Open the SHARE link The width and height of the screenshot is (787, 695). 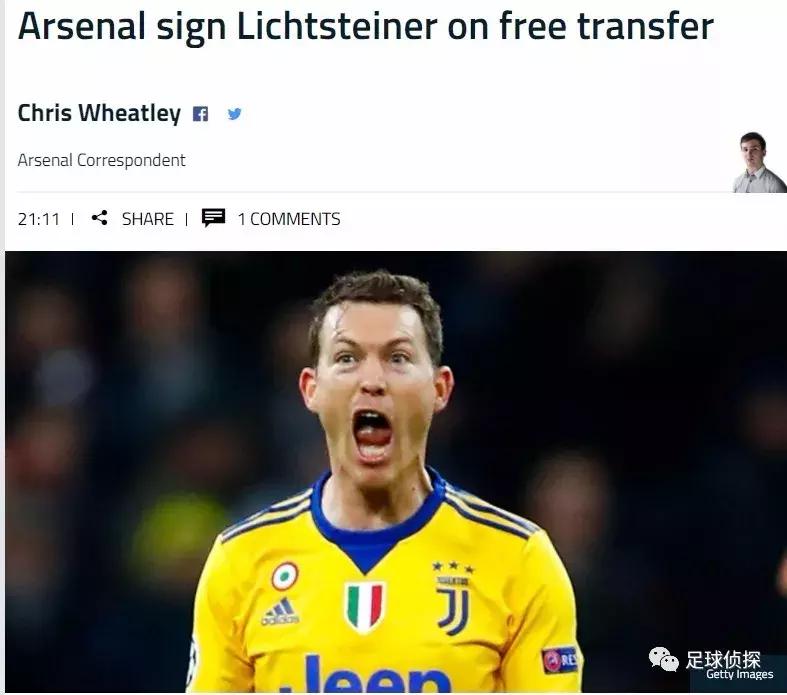148,219
